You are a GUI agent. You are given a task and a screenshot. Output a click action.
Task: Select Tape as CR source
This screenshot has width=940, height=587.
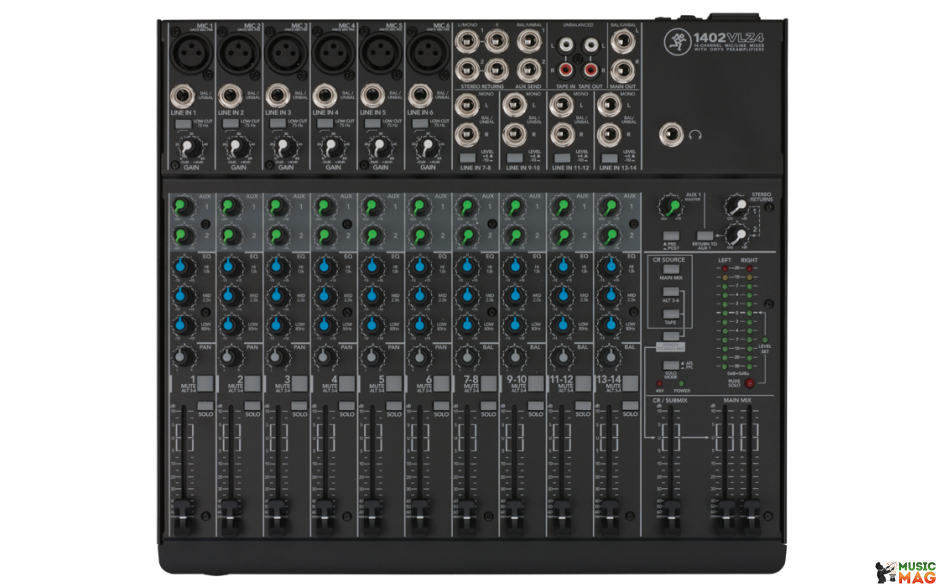tap(670, 314)
